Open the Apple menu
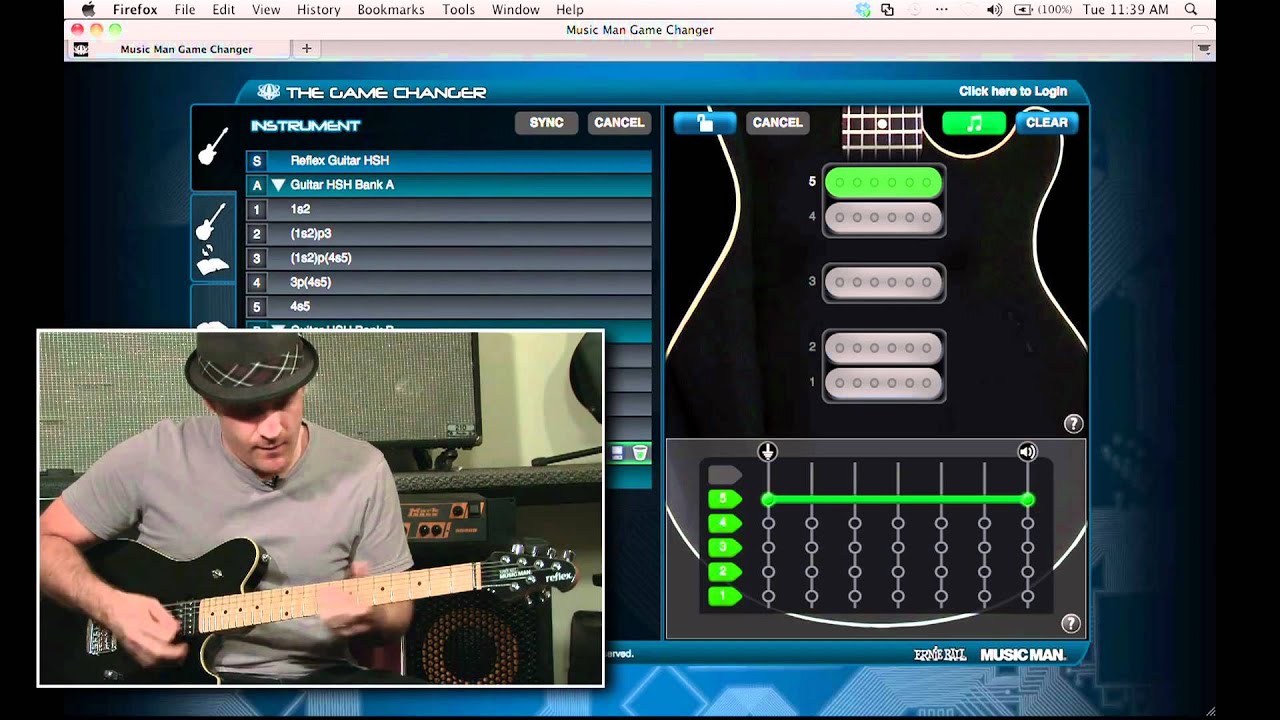 pos(88,10)
